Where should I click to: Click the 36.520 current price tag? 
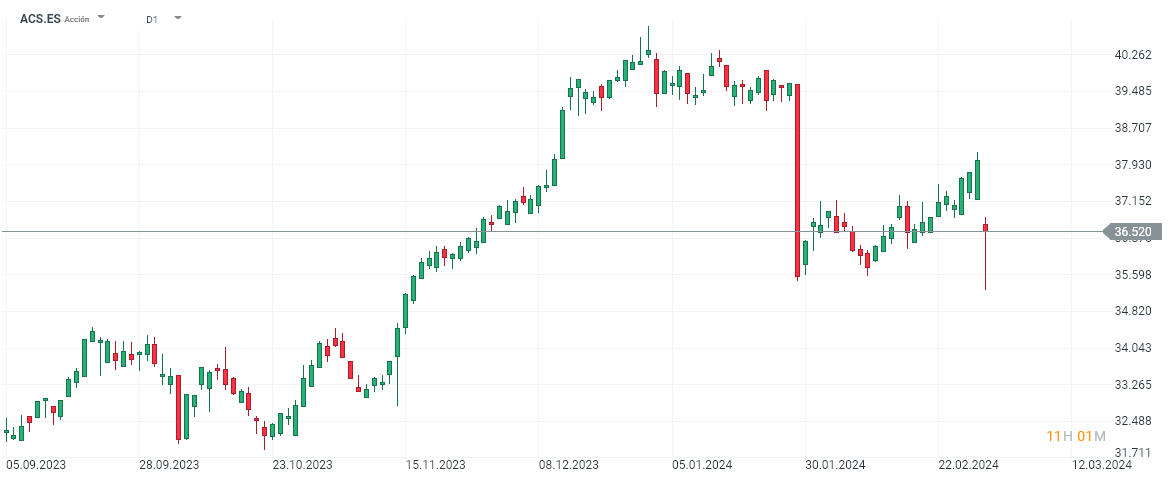(1131, 232)
